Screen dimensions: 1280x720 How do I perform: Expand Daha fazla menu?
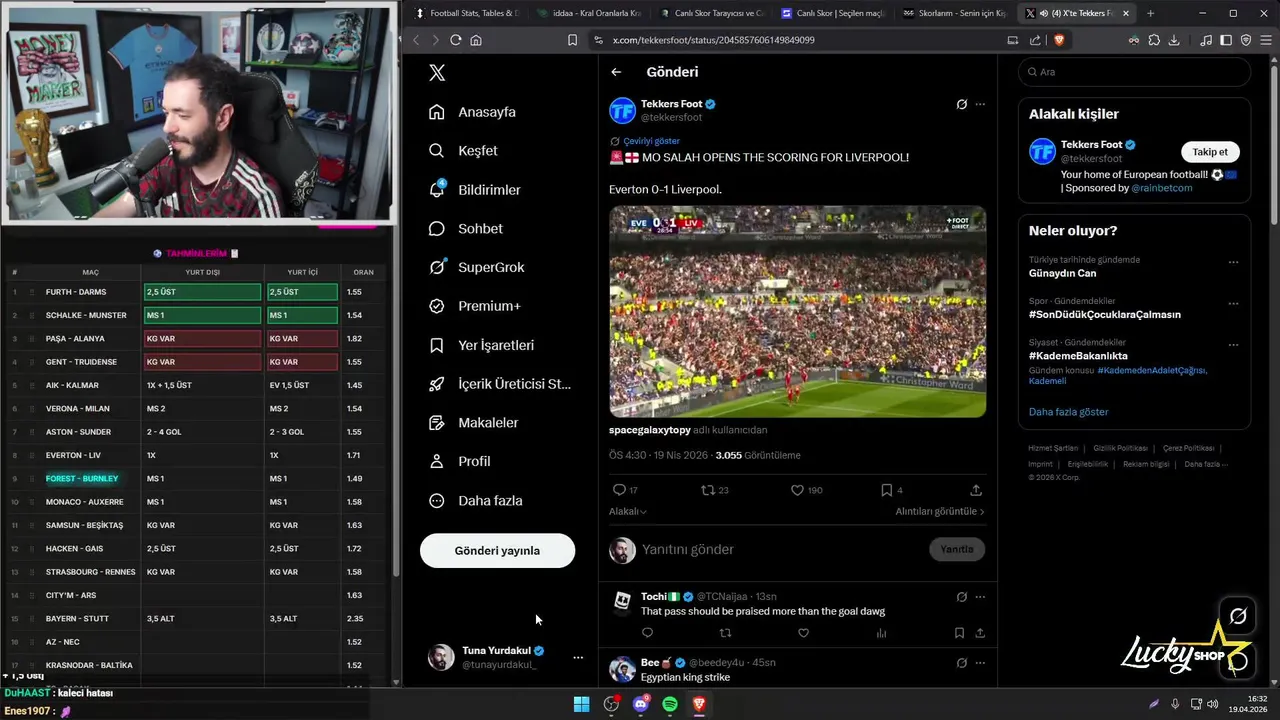[476, 501]
